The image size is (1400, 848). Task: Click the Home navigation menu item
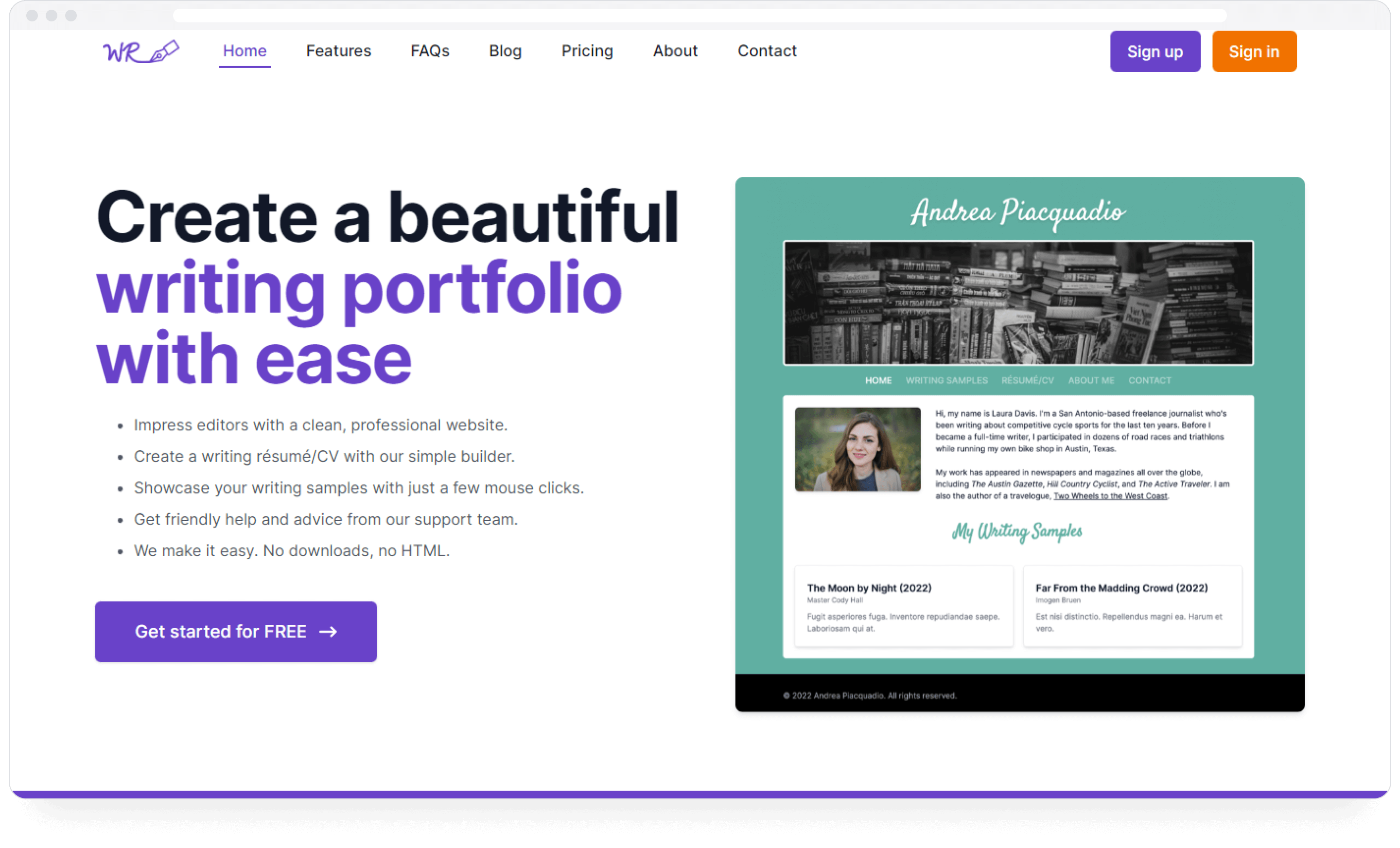click(243, 51)
